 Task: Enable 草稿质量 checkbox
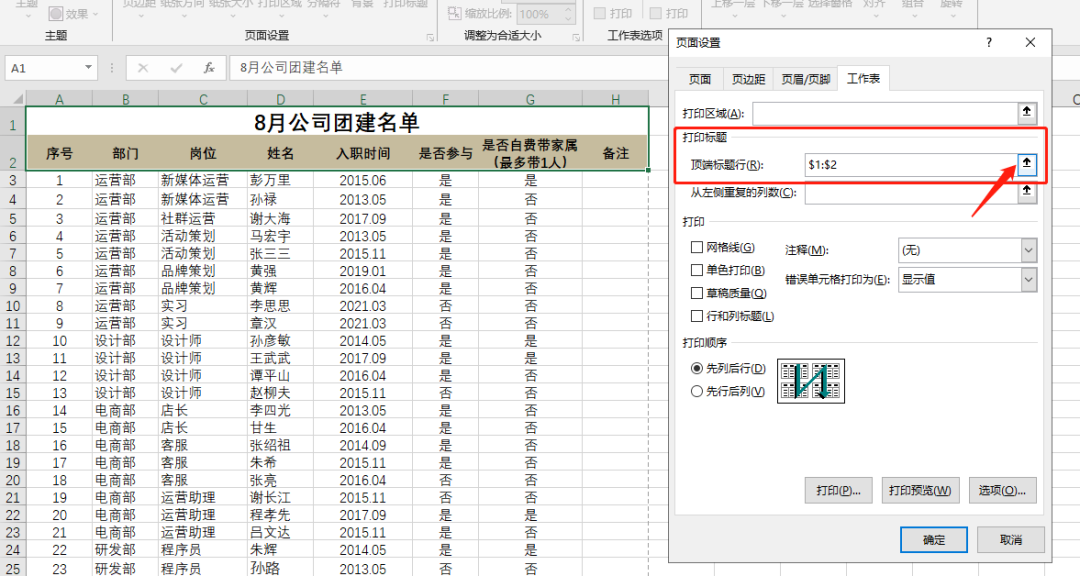pos(697,293)
